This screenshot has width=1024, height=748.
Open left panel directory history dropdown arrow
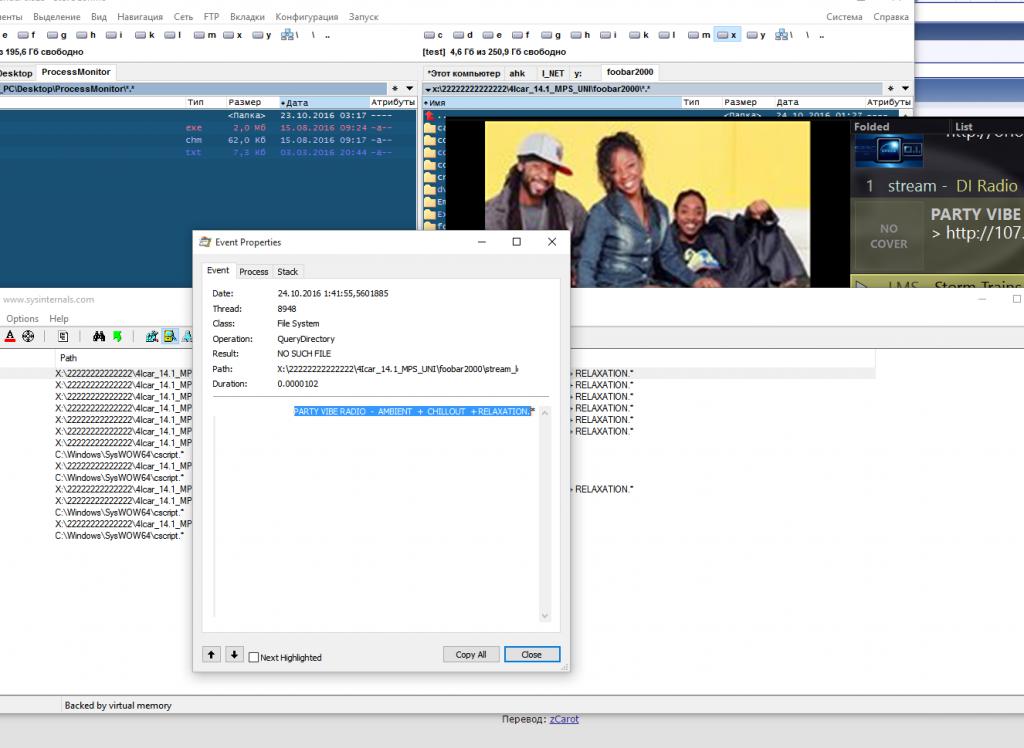tap(411, 89)
